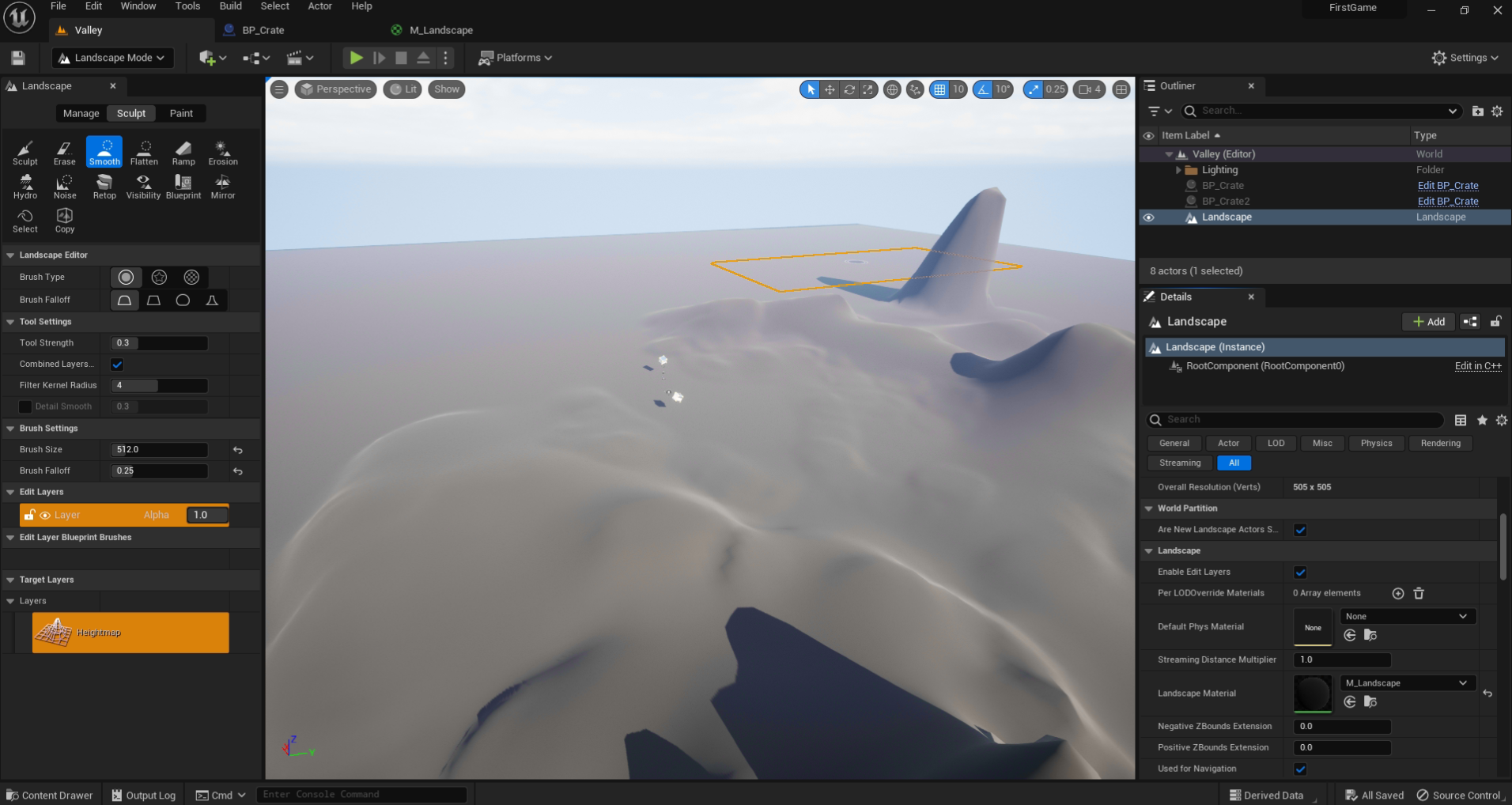Select the landscape Select region tool

coord(25,221)
